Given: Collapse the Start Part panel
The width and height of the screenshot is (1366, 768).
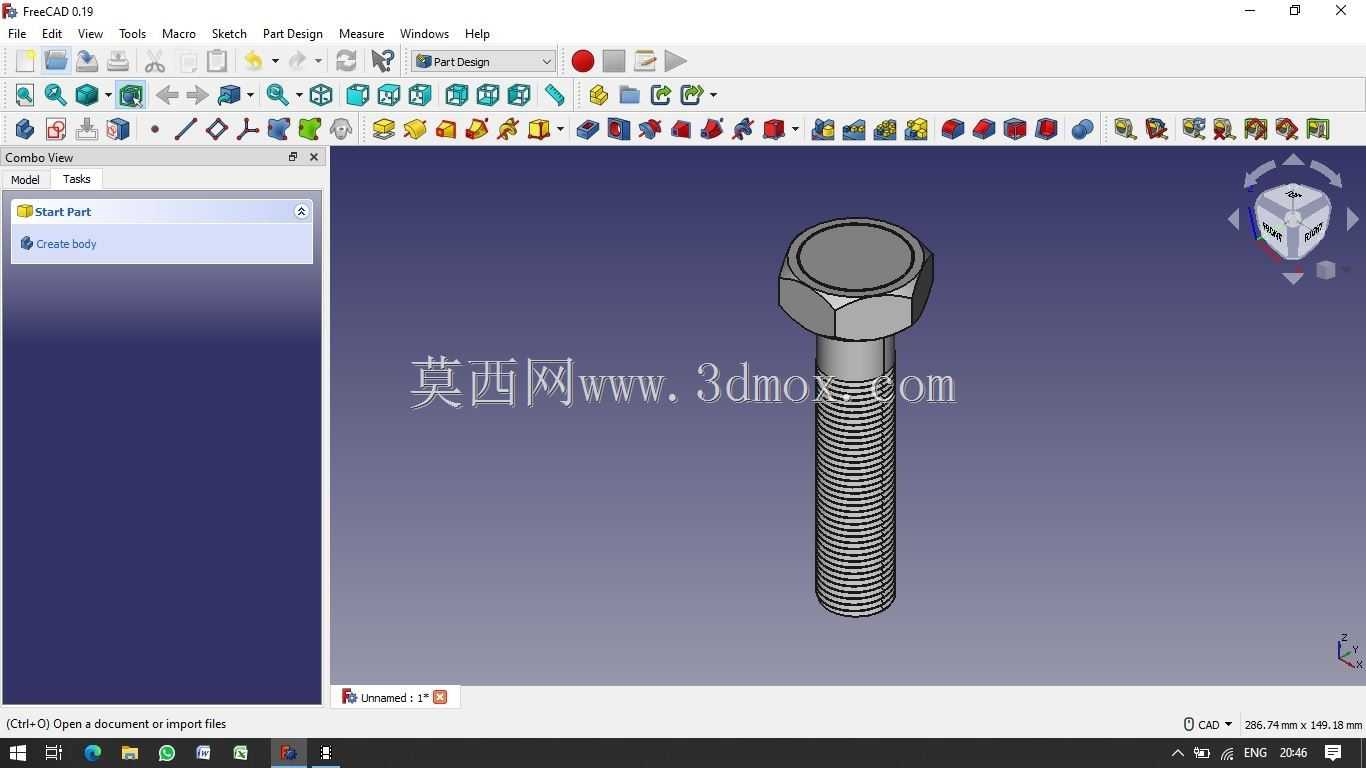Looking at the screenshot, I should [x=301, y=211].
